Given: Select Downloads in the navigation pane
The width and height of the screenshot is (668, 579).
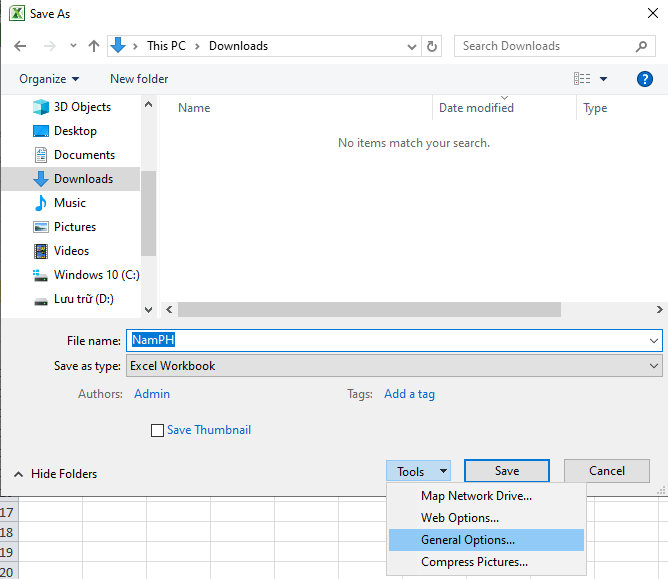Looking at the screenshot, I should coord(71,179).
